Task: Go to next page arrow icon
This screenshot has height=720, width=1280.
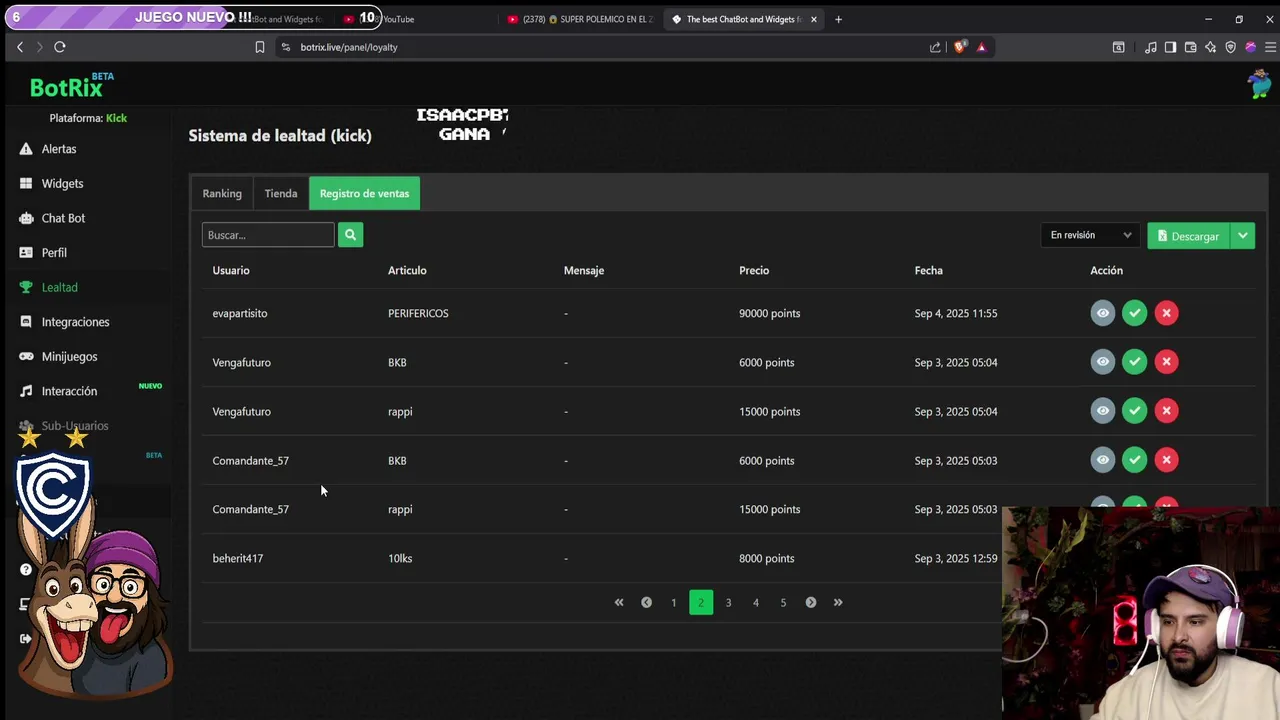Action: 811,602
